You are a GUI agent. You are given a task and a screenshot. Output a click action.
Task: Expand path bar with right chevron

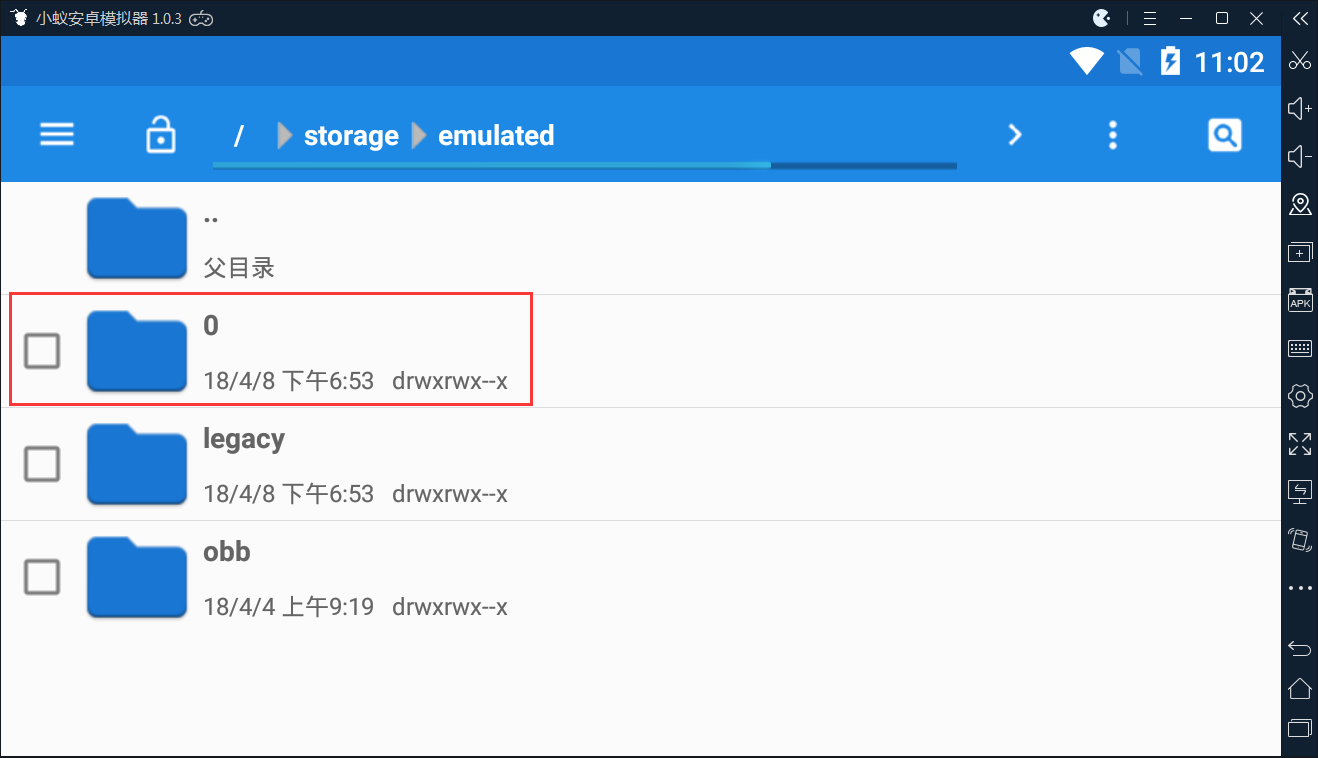tap(1015, 135)
